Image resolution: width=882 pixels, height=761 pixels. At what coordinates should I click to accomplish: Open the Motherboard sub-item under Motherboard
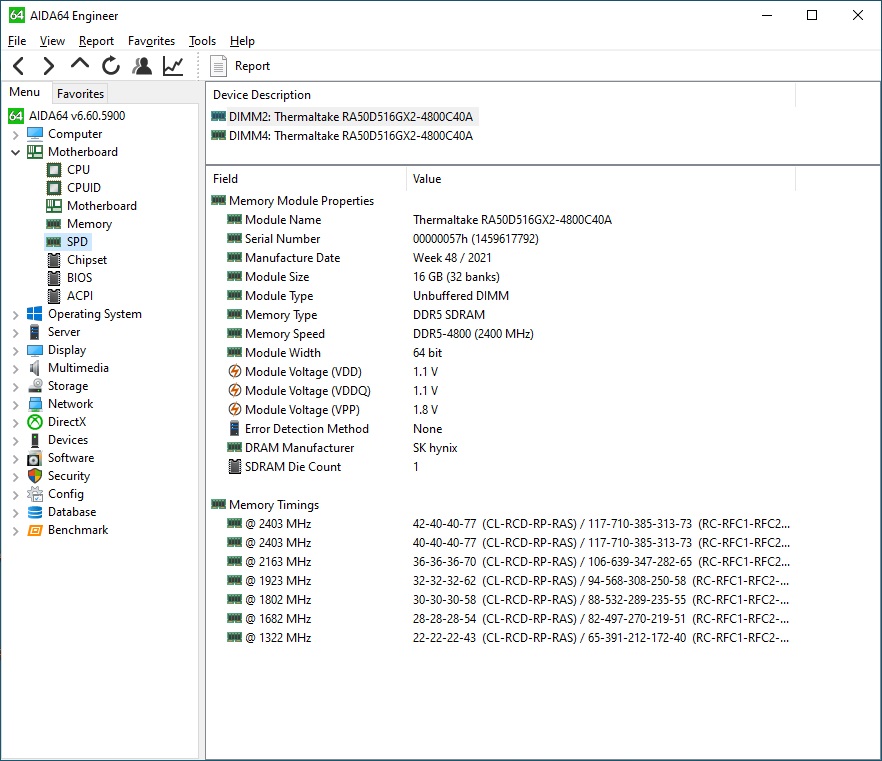pos(102,206)
